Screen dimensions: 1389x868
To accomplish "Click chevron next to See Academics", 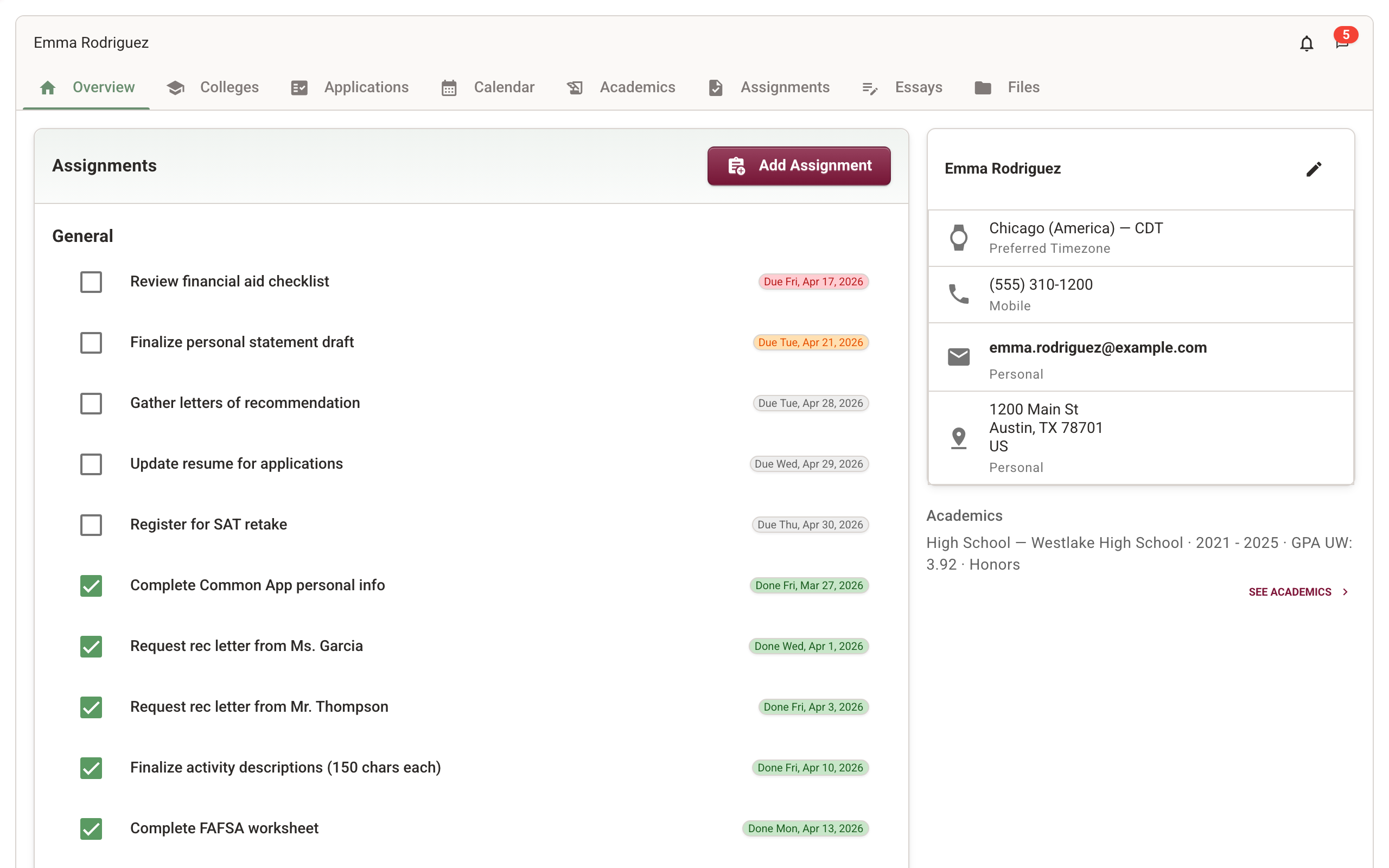I will pyautogui.click(x=1346, y=592).
